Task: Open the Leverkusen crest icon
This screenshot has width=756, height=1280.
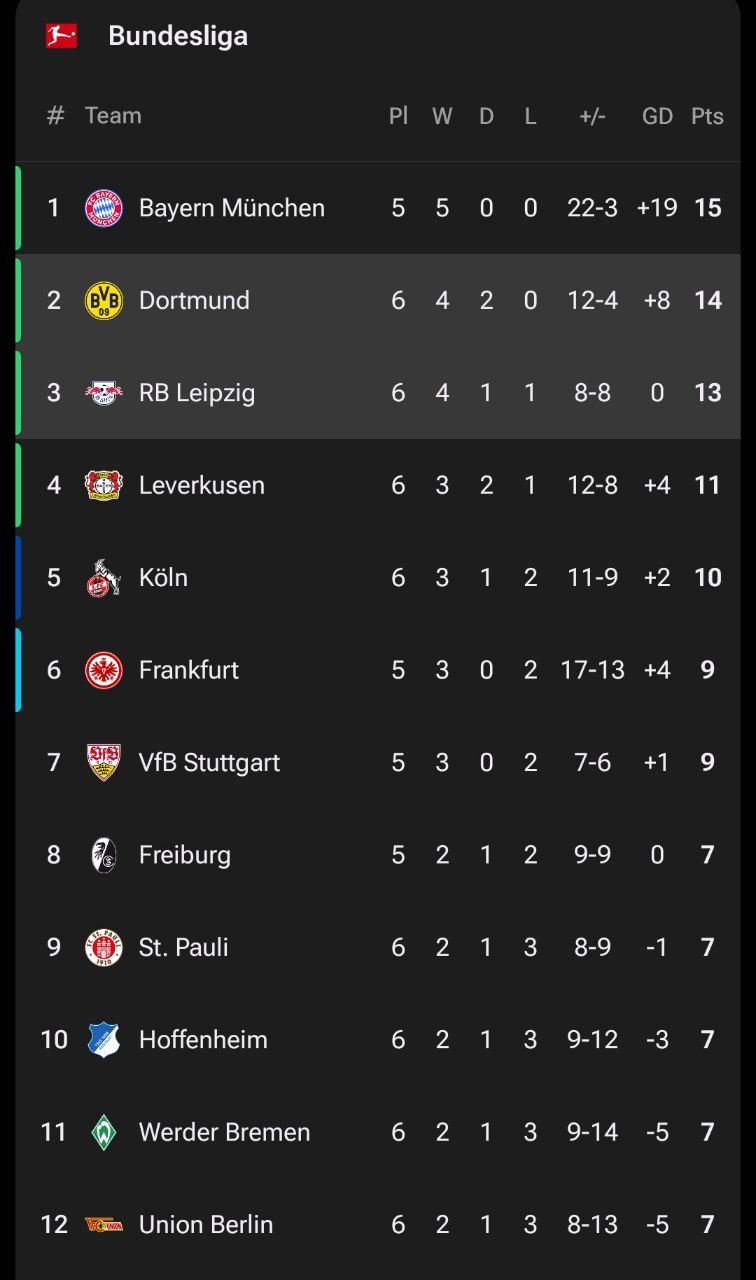Action: click(x=104, y=485)
